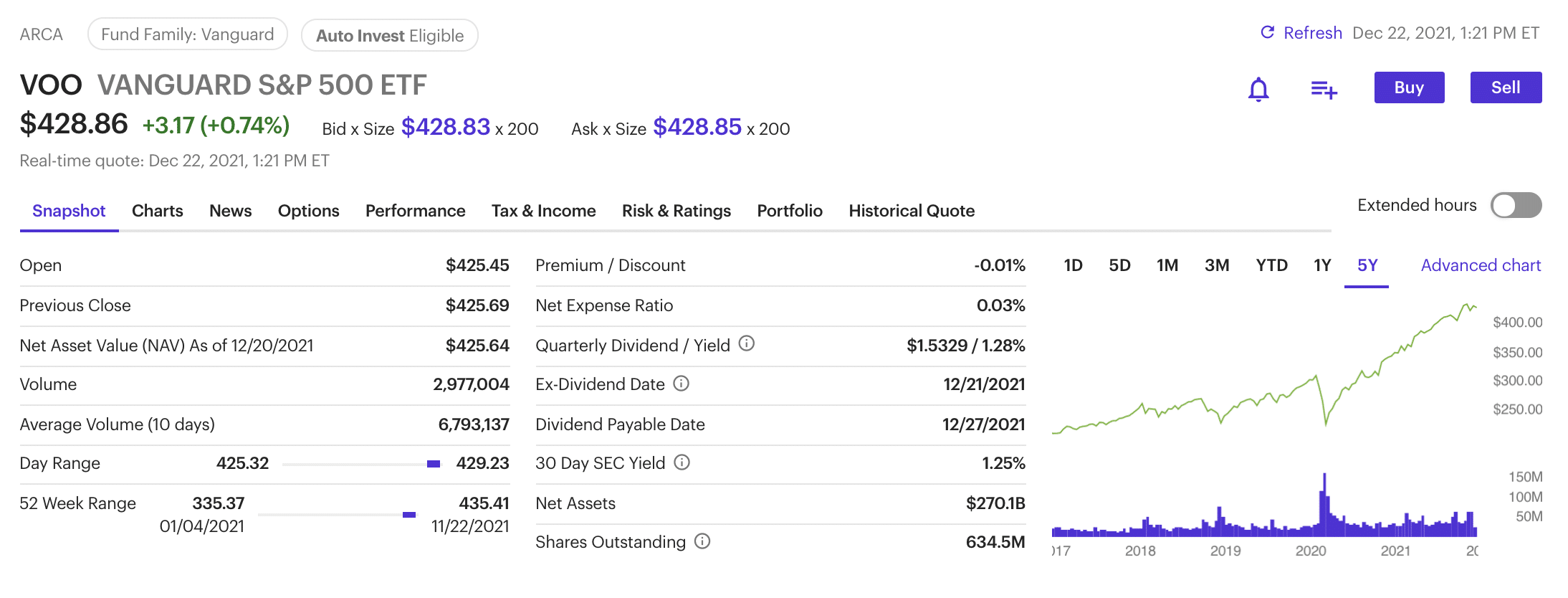
Task: Select the YTD chart time range
Action: [x=1271, y=265]
